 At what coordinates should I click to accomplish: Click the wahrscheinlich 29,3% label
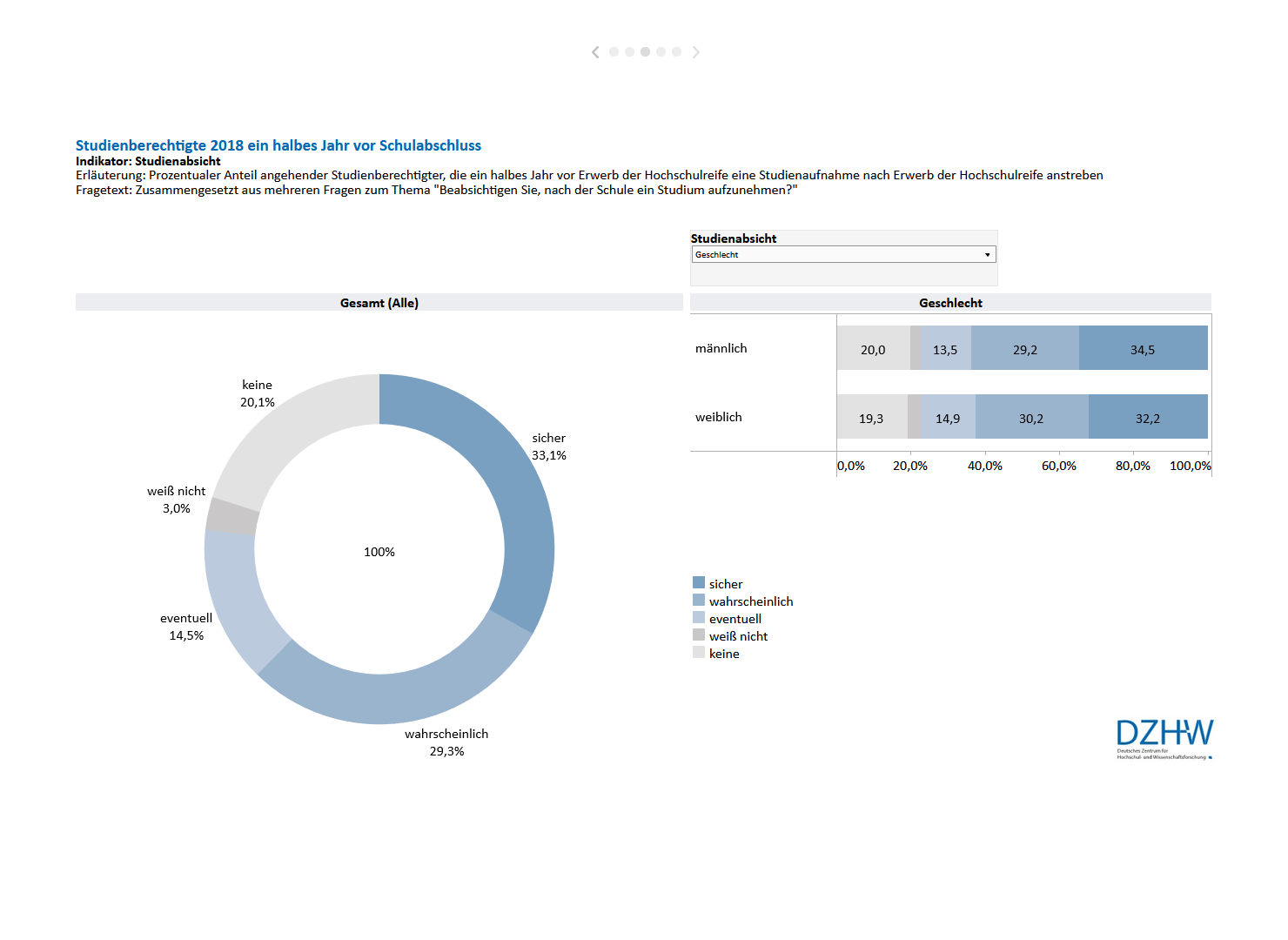(x=446, y=742)
